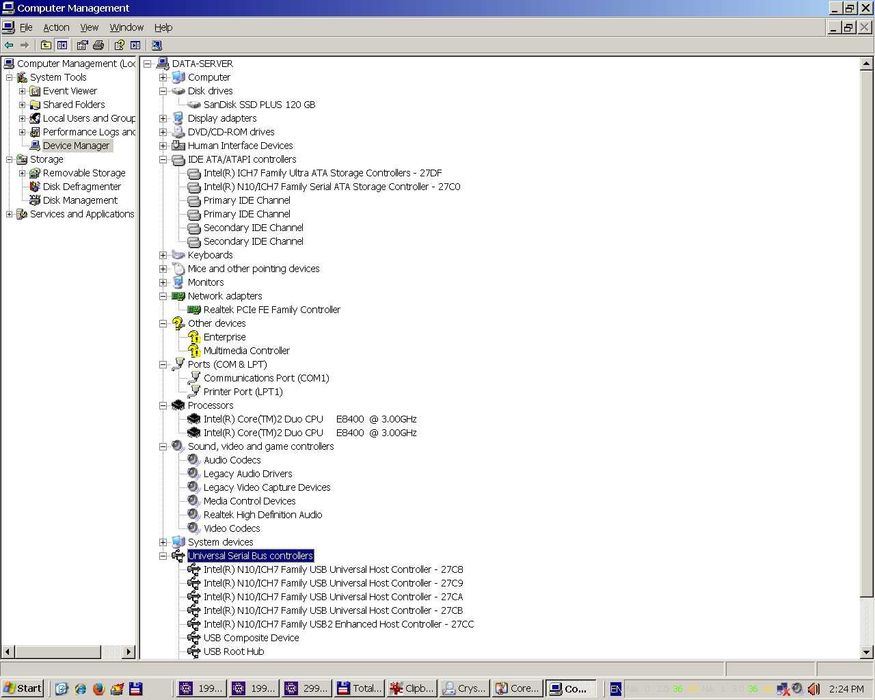Toggle the Show/Hide Console Tree icon
This screenshot has width=875, height=700.
(62, 45)
